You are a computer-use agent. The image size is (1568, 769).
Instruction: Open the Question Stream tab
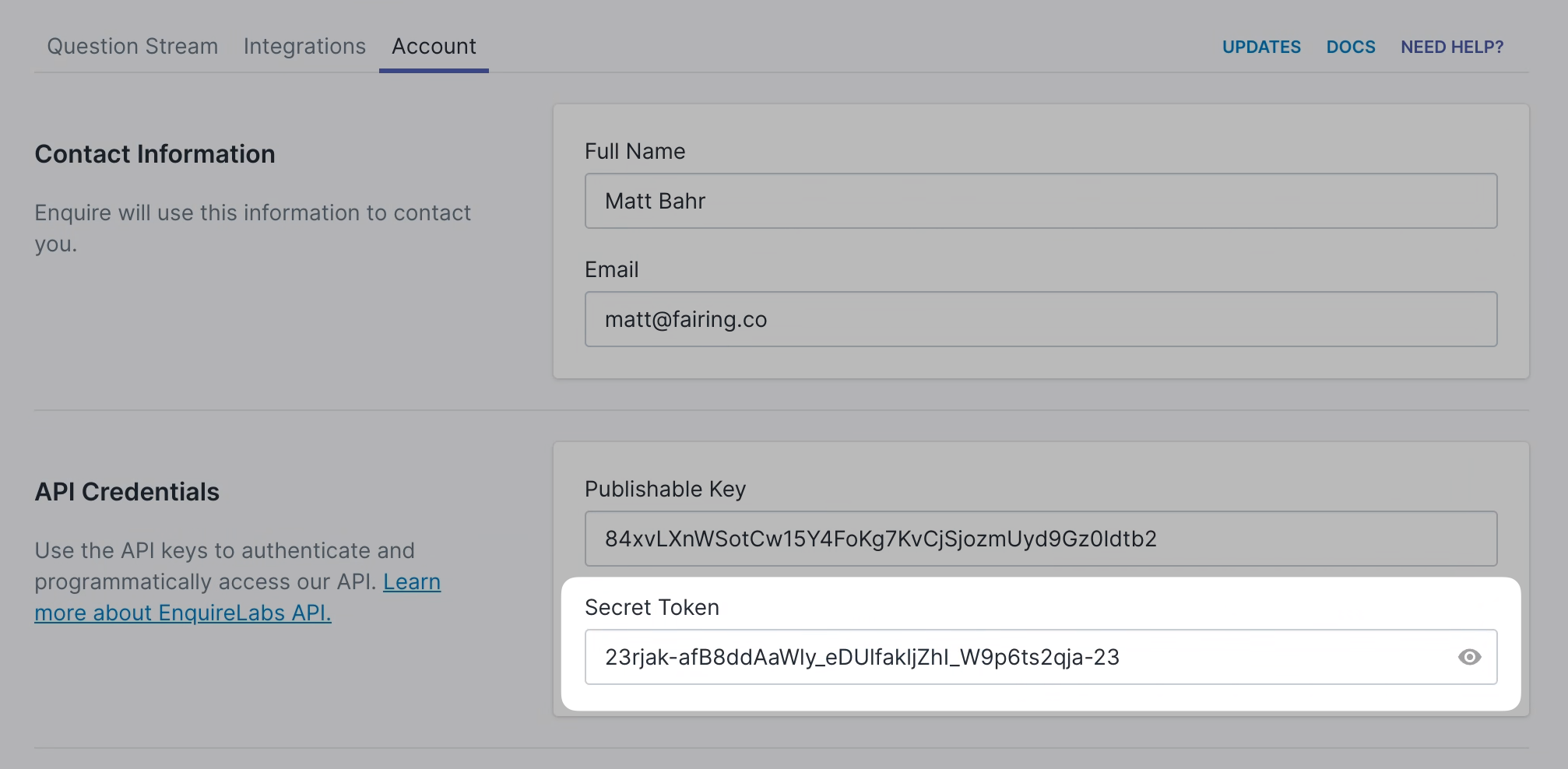[132, 47]
